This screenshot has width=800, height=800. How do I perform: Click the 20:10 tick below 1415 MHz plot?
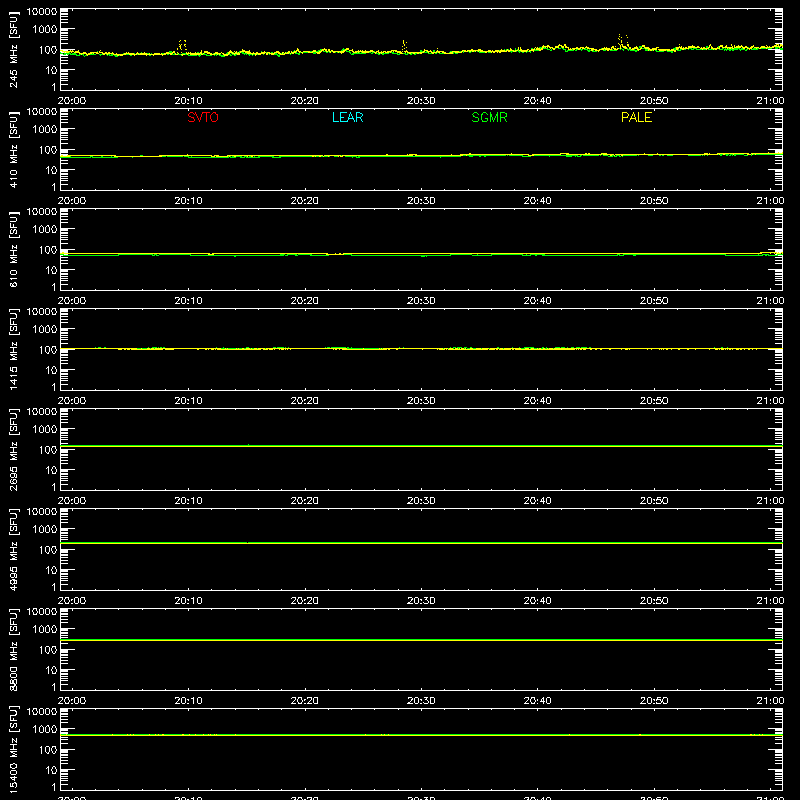click(188, 401)
